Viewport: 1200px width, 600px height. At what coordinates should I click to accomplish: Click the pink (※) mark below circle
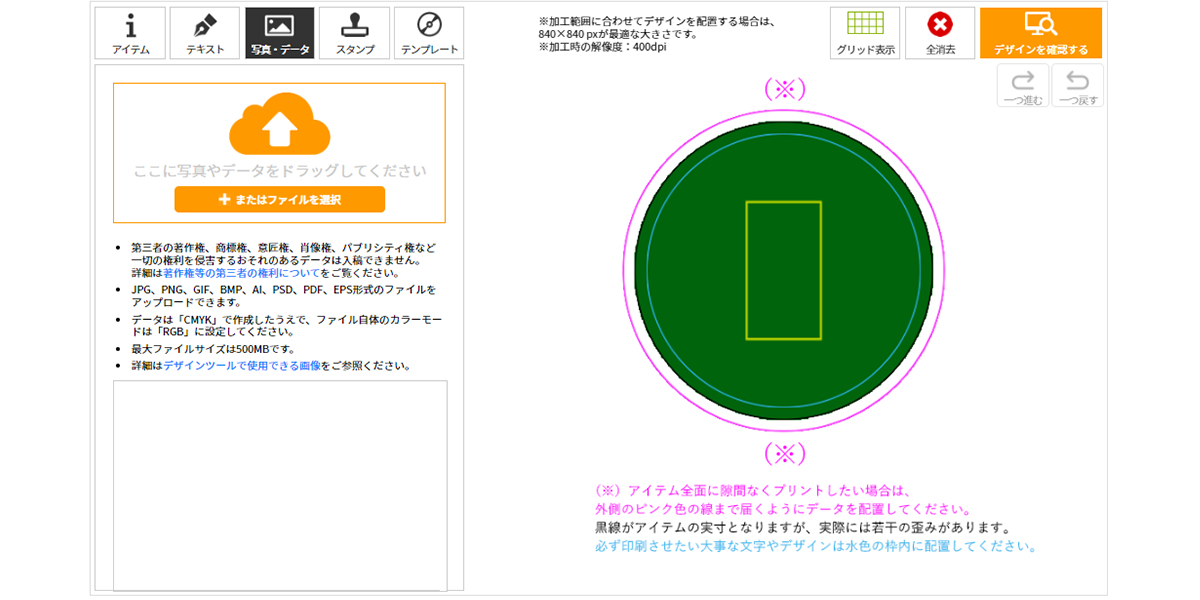pos(784,453)
